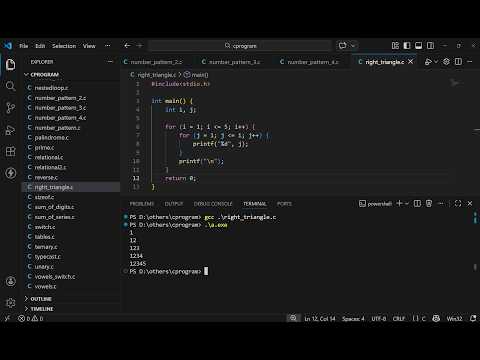This screenshot has width=480, height=360.
Task: Create a new terminal with plus icon
Action: (x=399, y=203)
